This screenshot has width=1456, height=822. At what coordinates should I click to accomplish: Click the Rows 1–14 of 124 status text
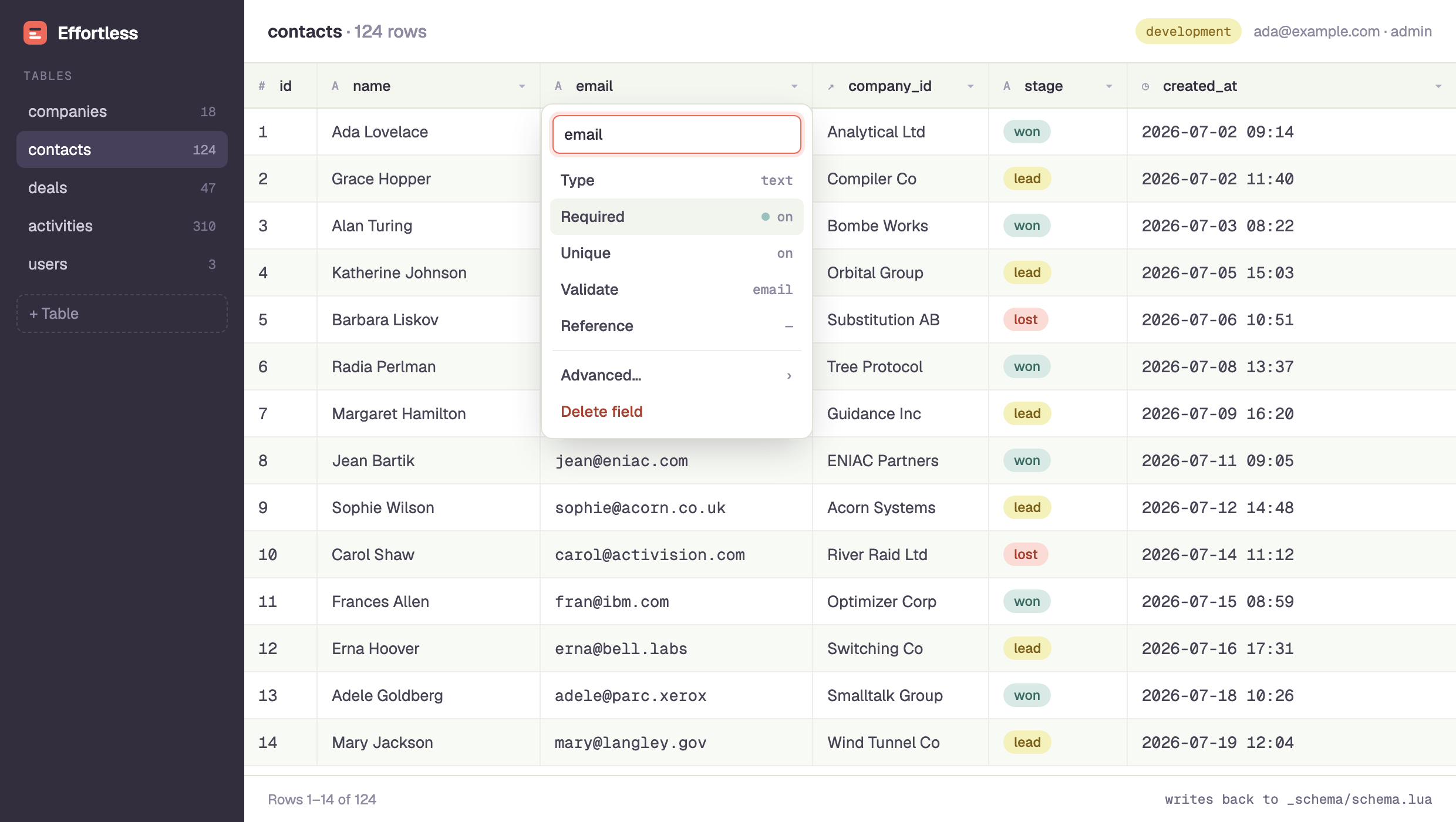pyautogui.click(x=322, y=800)
